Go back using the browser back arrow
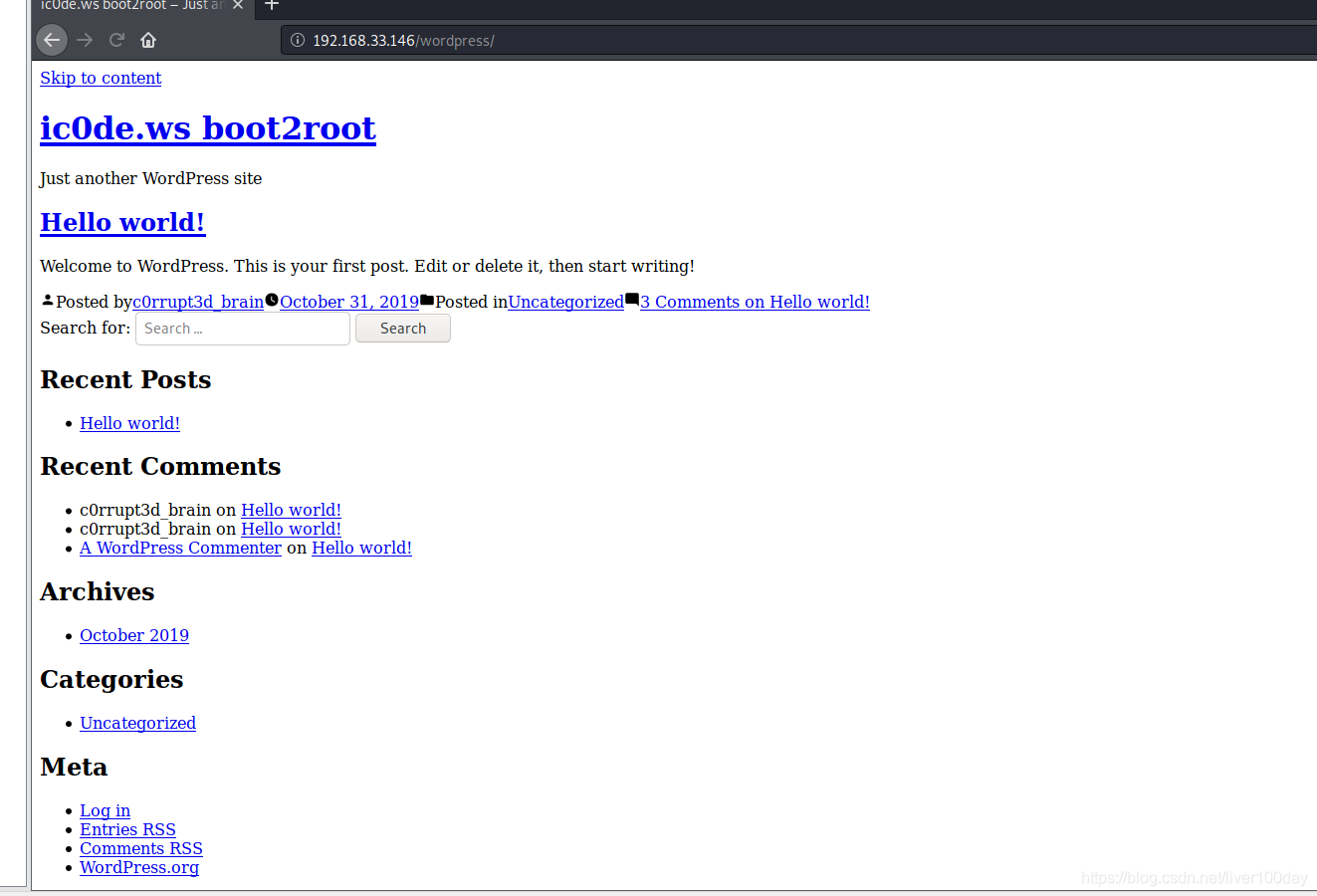Viewport: 1317px width, 896px height. pos(52,40)
